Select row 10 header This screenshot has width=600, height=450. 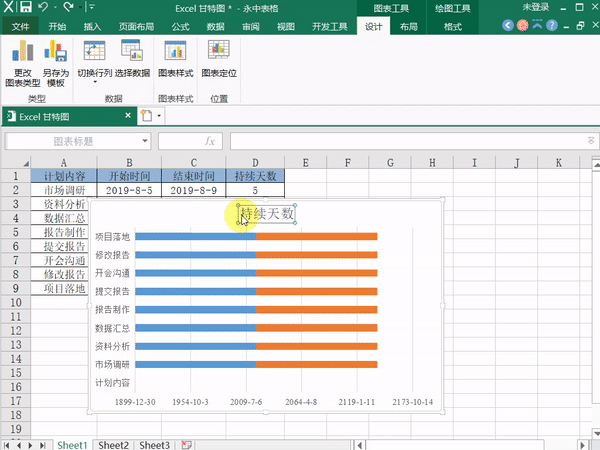click(15, 302)
